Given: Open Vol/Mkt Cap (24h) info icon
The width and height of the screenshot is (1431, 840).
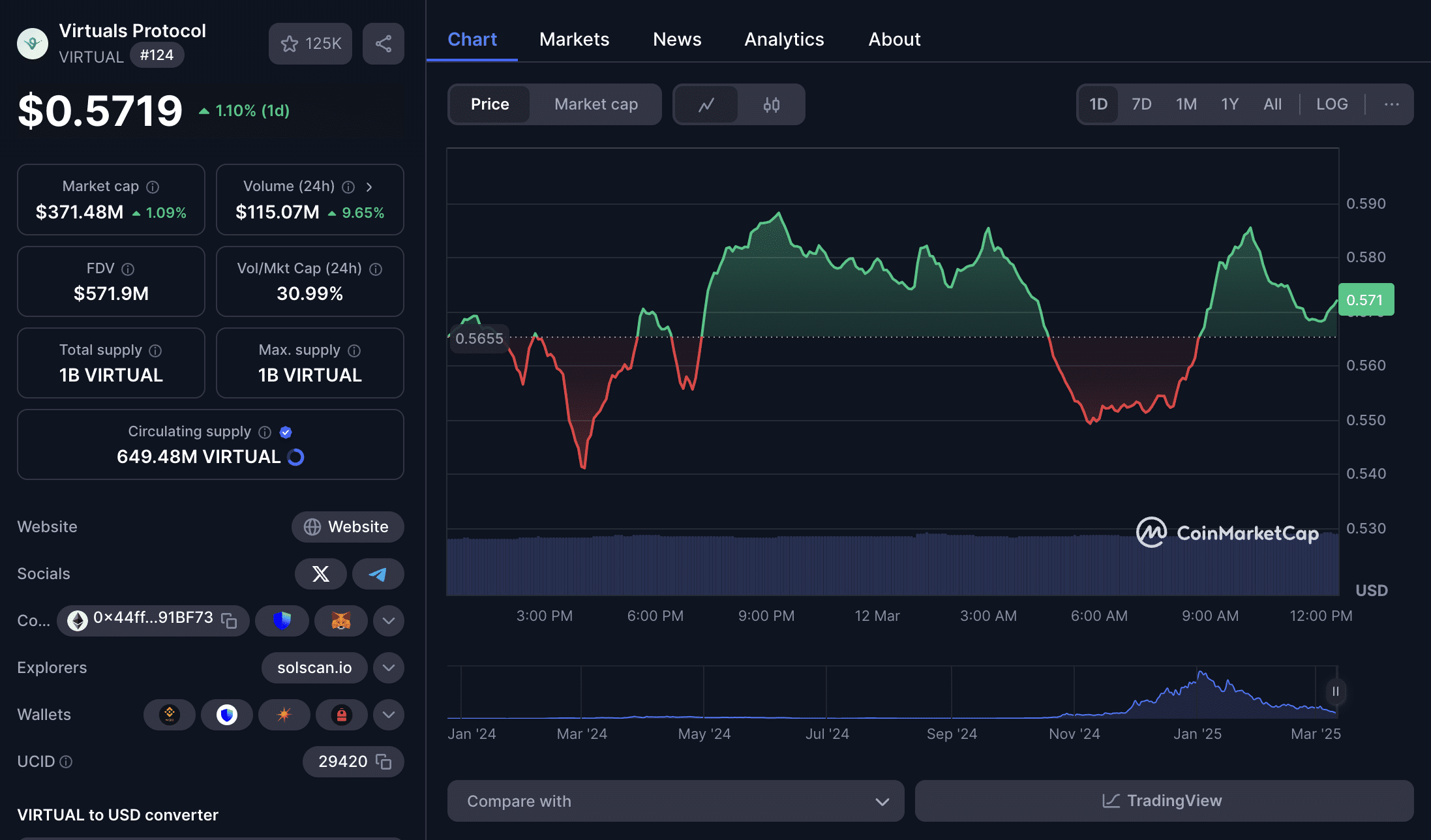Looking at the screenshot, I should [376, 269].
